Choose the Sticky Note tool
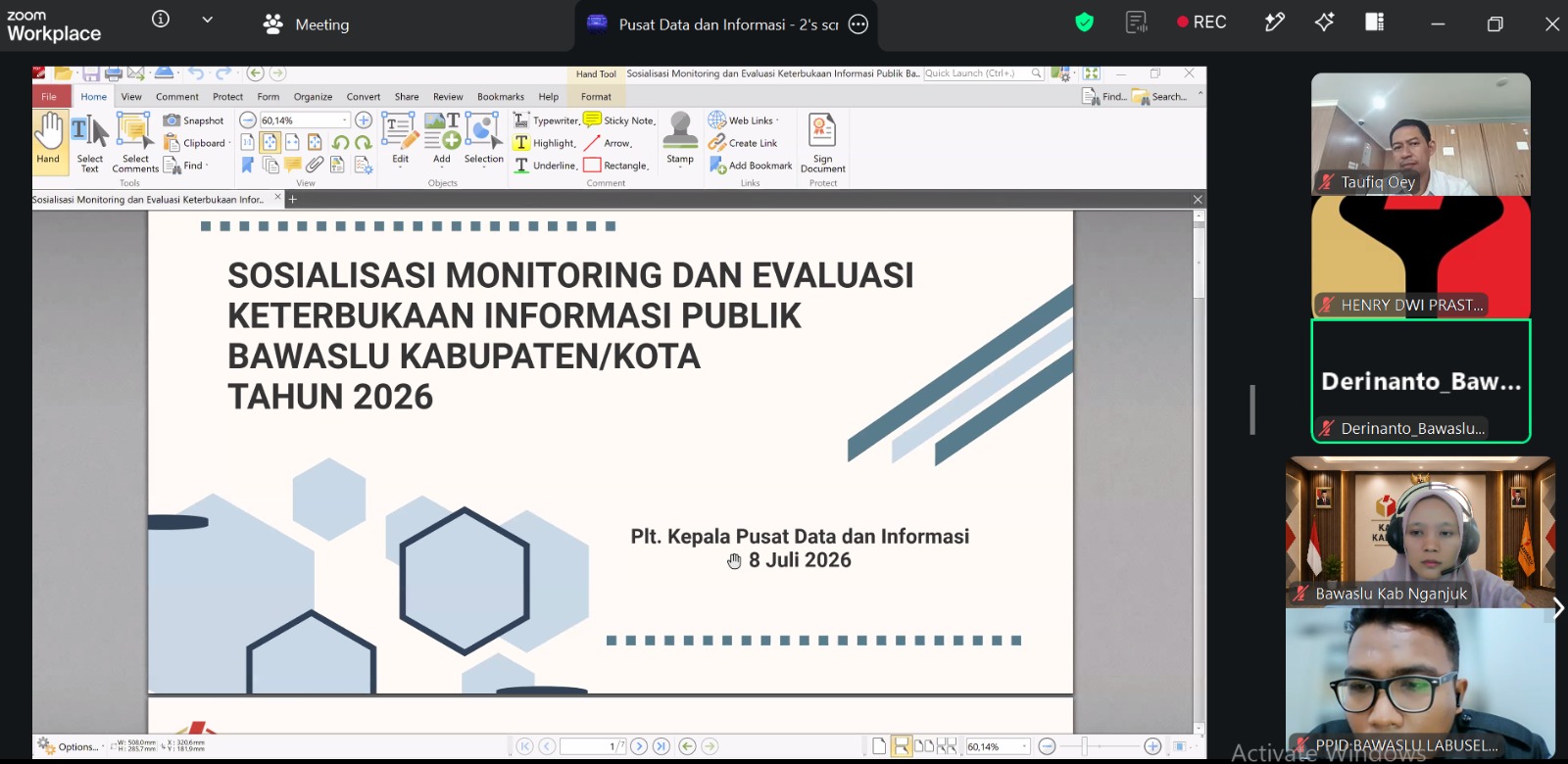 [619, 120]
